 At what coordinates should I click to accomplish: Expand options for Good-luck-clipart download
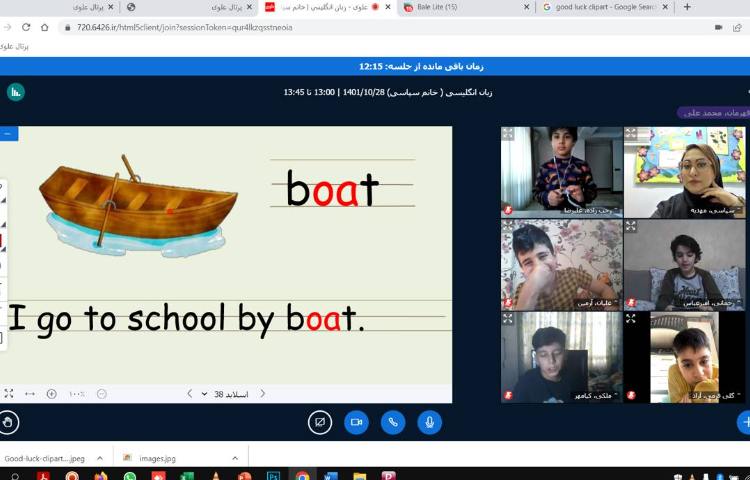click(x=99, y=458)
